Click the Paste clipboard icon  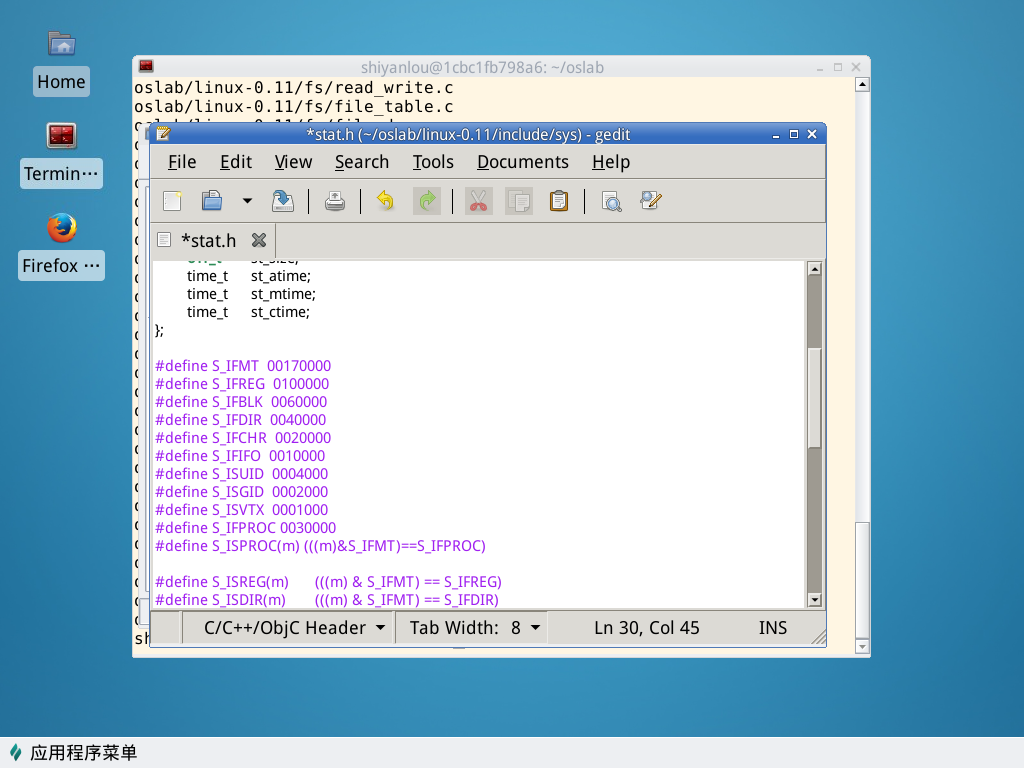point(559,201)
